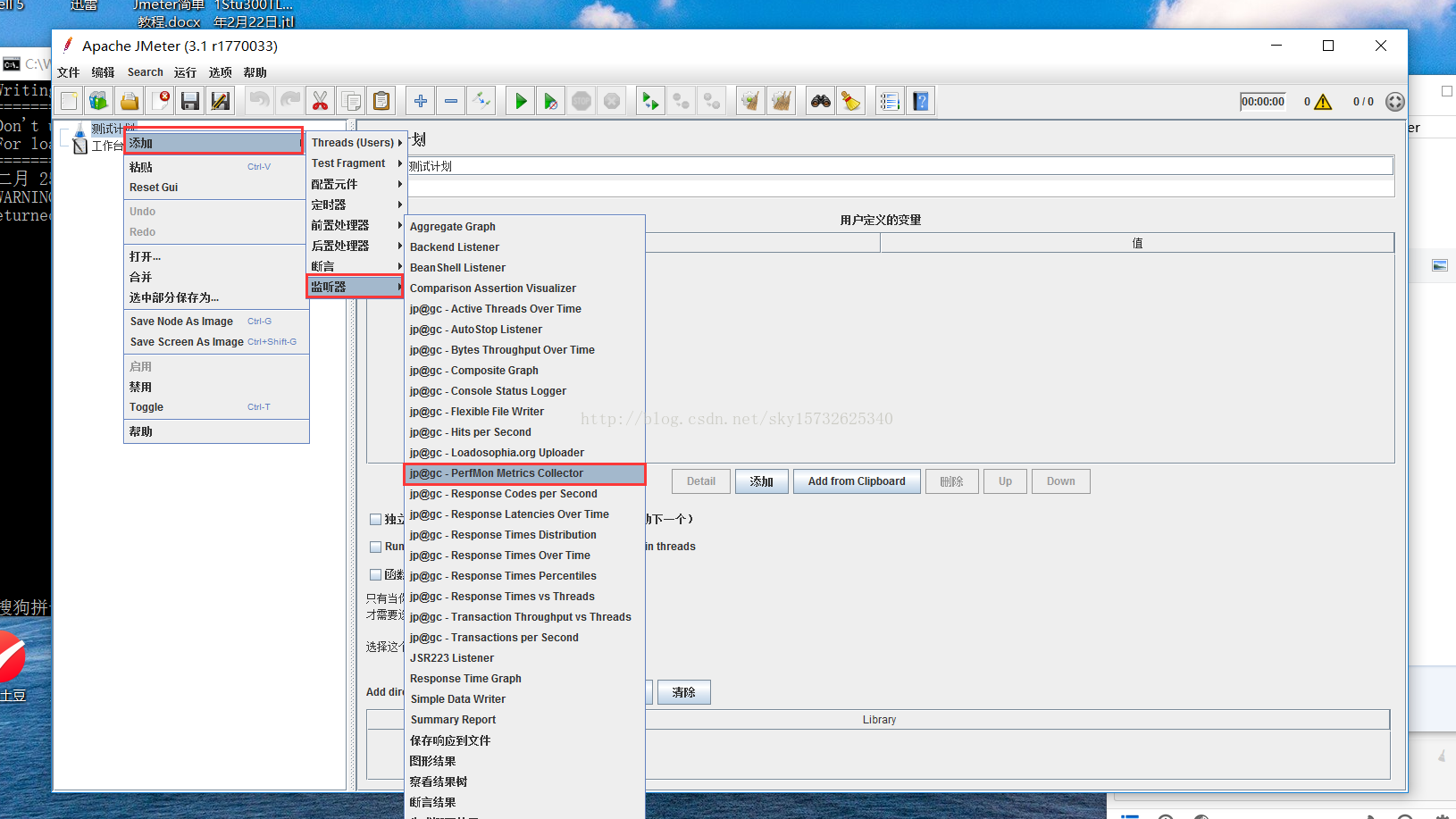Expand the 定时器 submenu
1456x819 pixels.
click(356, 205)
